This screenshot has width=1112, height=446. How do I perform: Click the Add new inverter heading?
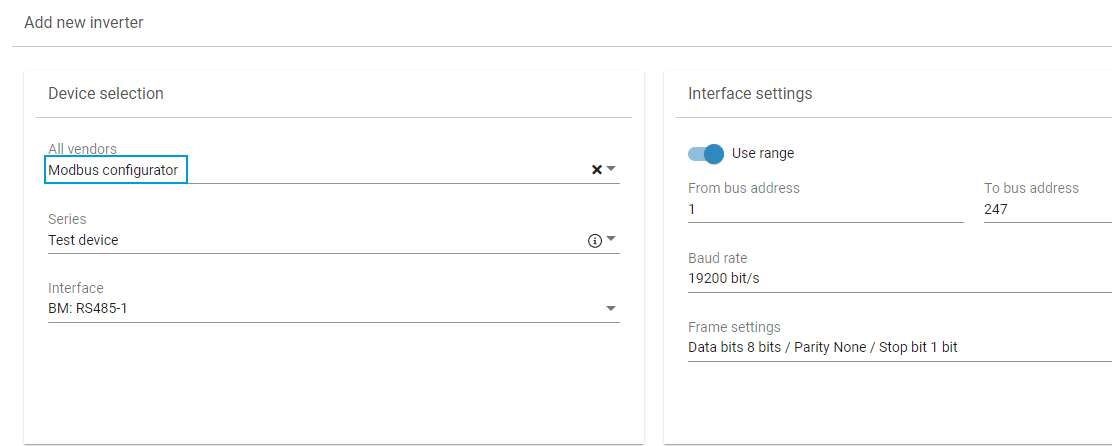84,22
